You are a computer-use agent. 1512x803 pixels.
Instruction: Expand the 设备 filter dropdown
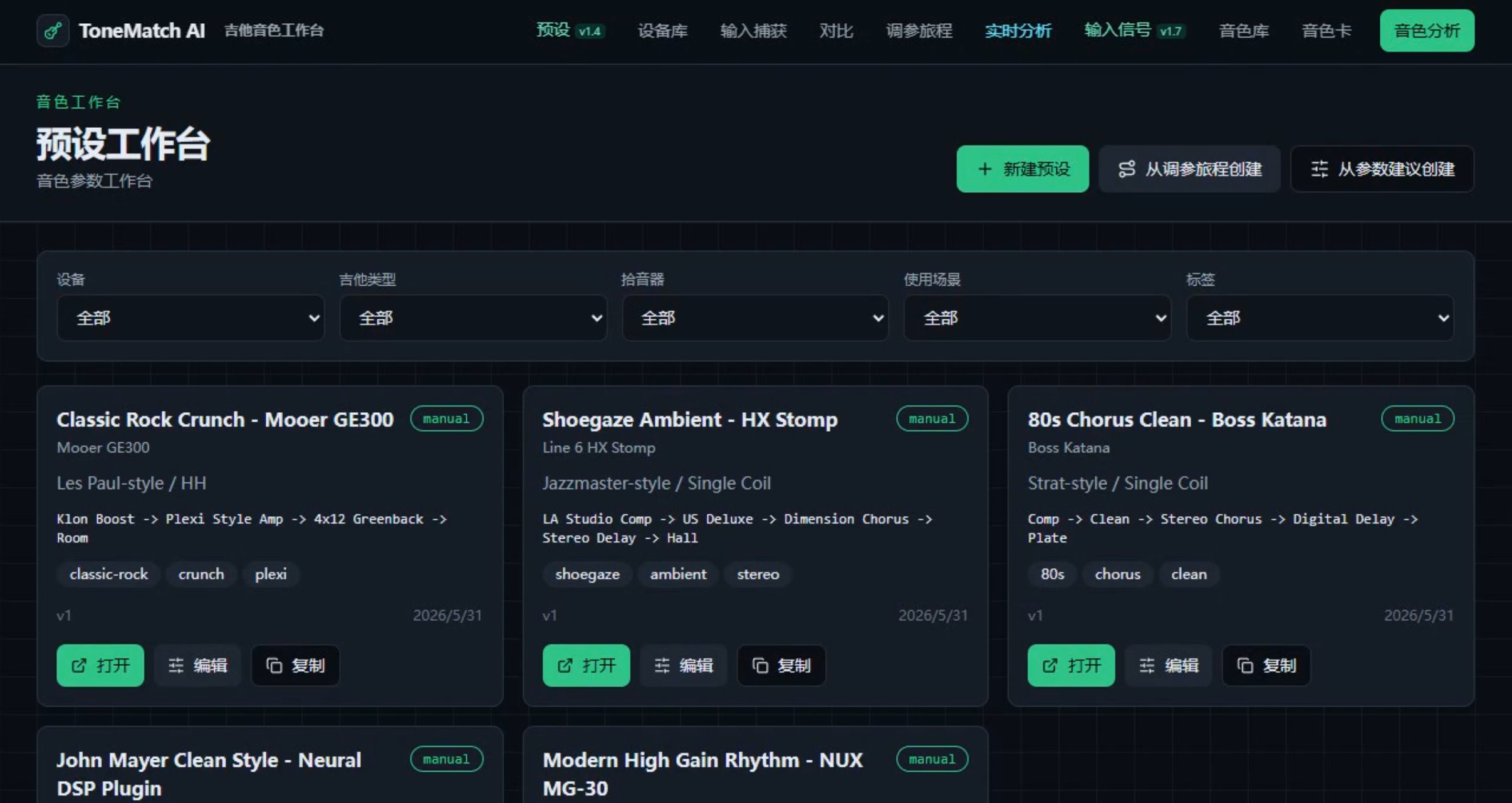point(190,318)
